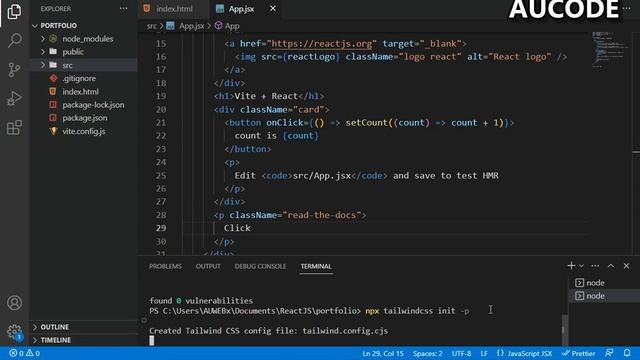The height and width of the screenshot is (360, 640).
Task: Click the editor minimap
Action: coord(610,49)
